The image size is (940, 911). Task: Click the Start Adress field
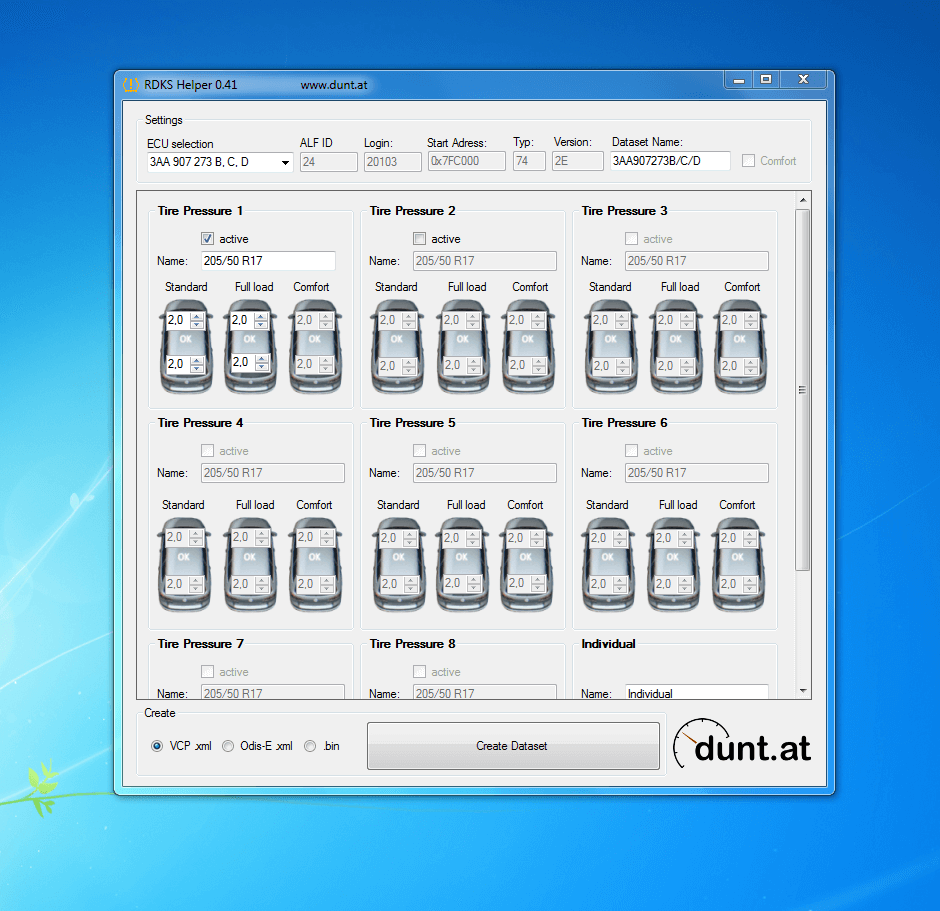(x=466, y=161)
